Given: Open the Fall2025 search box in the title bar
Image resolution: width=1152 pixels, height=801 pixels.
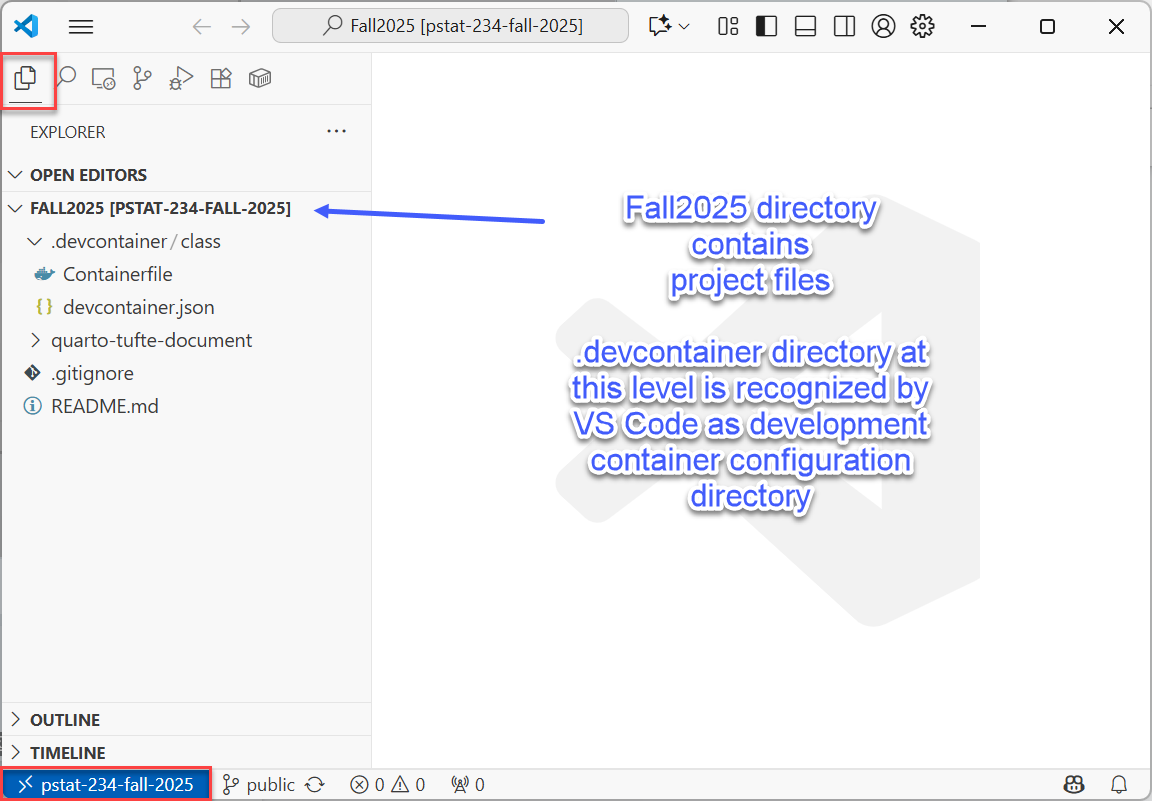Looking at the screenshot, I should [450, 25].
